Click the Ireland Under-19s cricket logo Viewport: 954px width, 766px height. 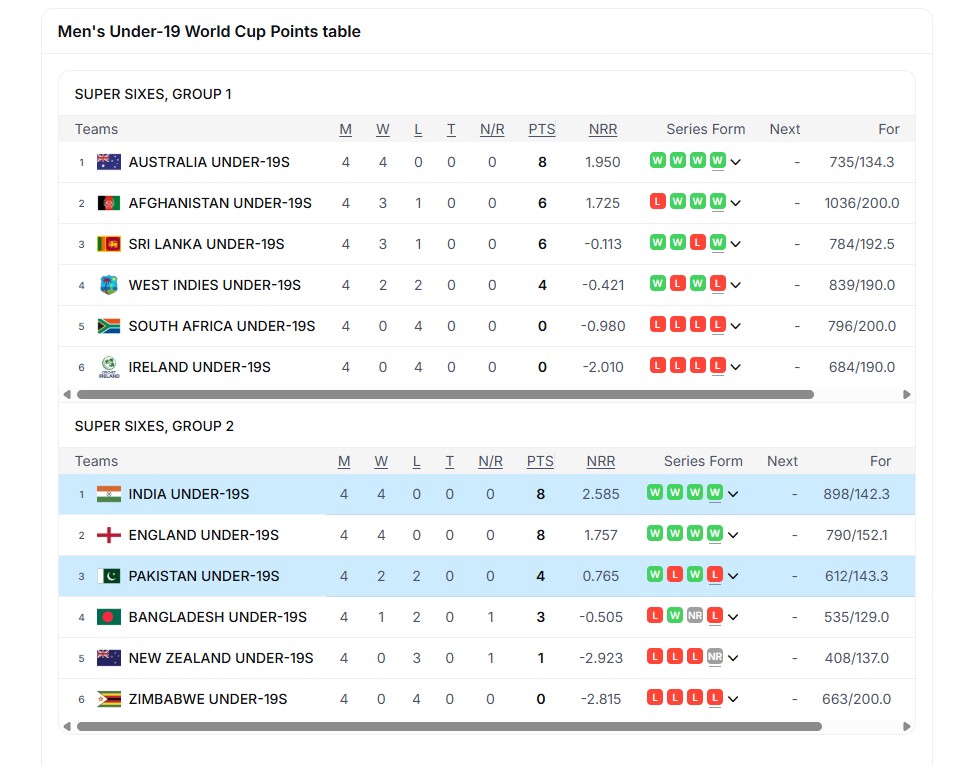tap(109, 367)
